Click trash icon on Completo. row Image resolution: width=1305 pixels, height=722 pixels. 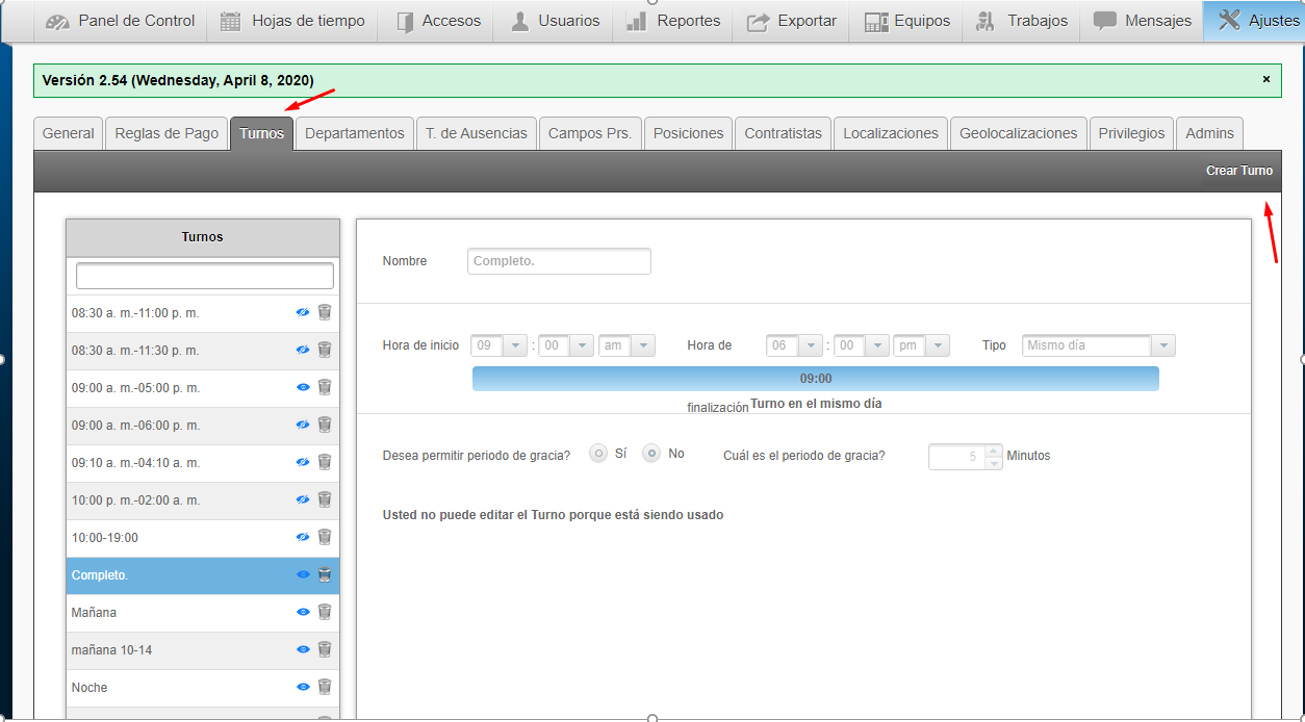tap(325, 575)
